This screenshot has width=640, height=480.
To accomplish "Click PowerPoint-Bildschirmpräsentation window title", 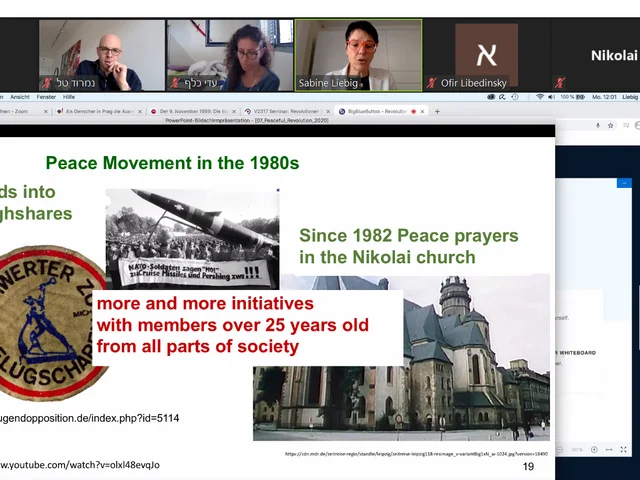I will click(x=247, y=120).
